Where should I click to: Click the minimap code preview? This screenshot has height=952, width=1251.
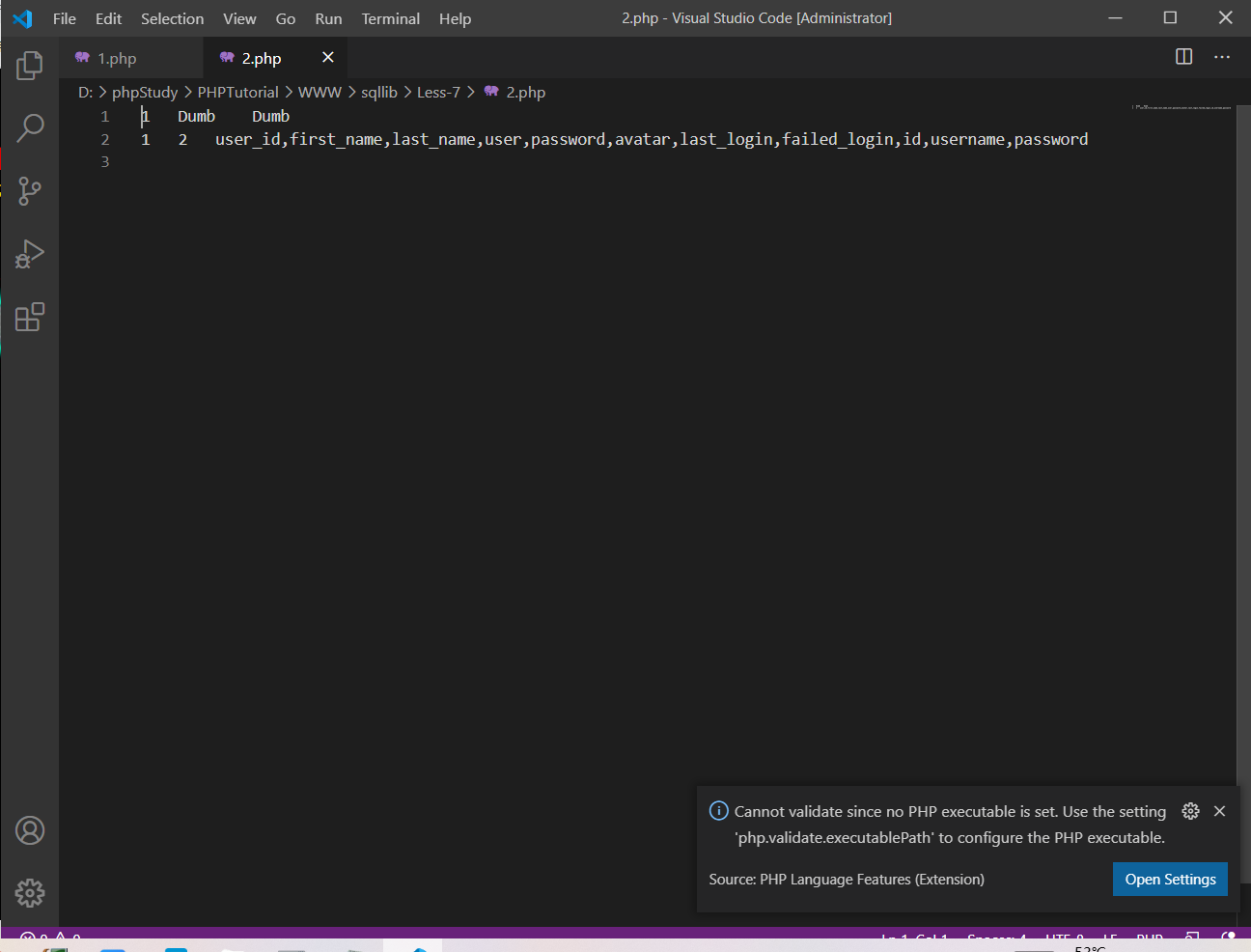tap(1182, 107)
